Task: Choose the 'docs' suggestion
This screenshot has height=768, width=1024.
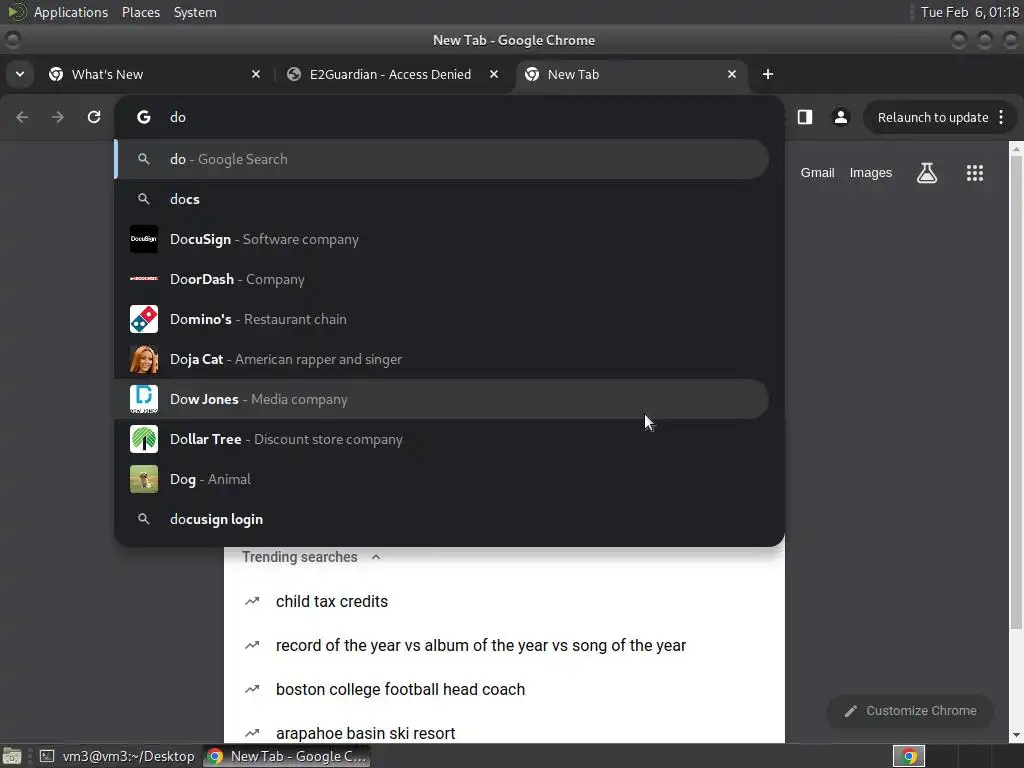Action: pos(441,199)
